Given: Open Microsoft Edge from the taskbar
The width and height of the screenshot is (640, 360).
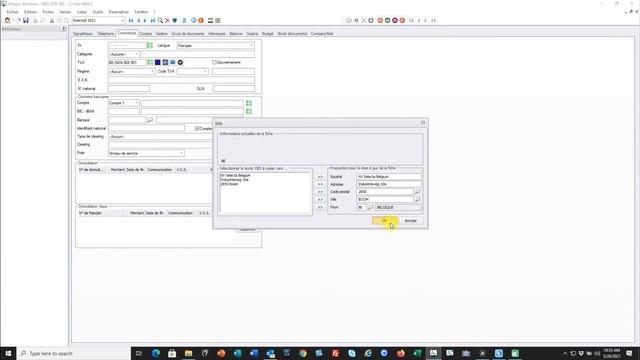Looking at the screenshot, I should click(x=156, y=353).
